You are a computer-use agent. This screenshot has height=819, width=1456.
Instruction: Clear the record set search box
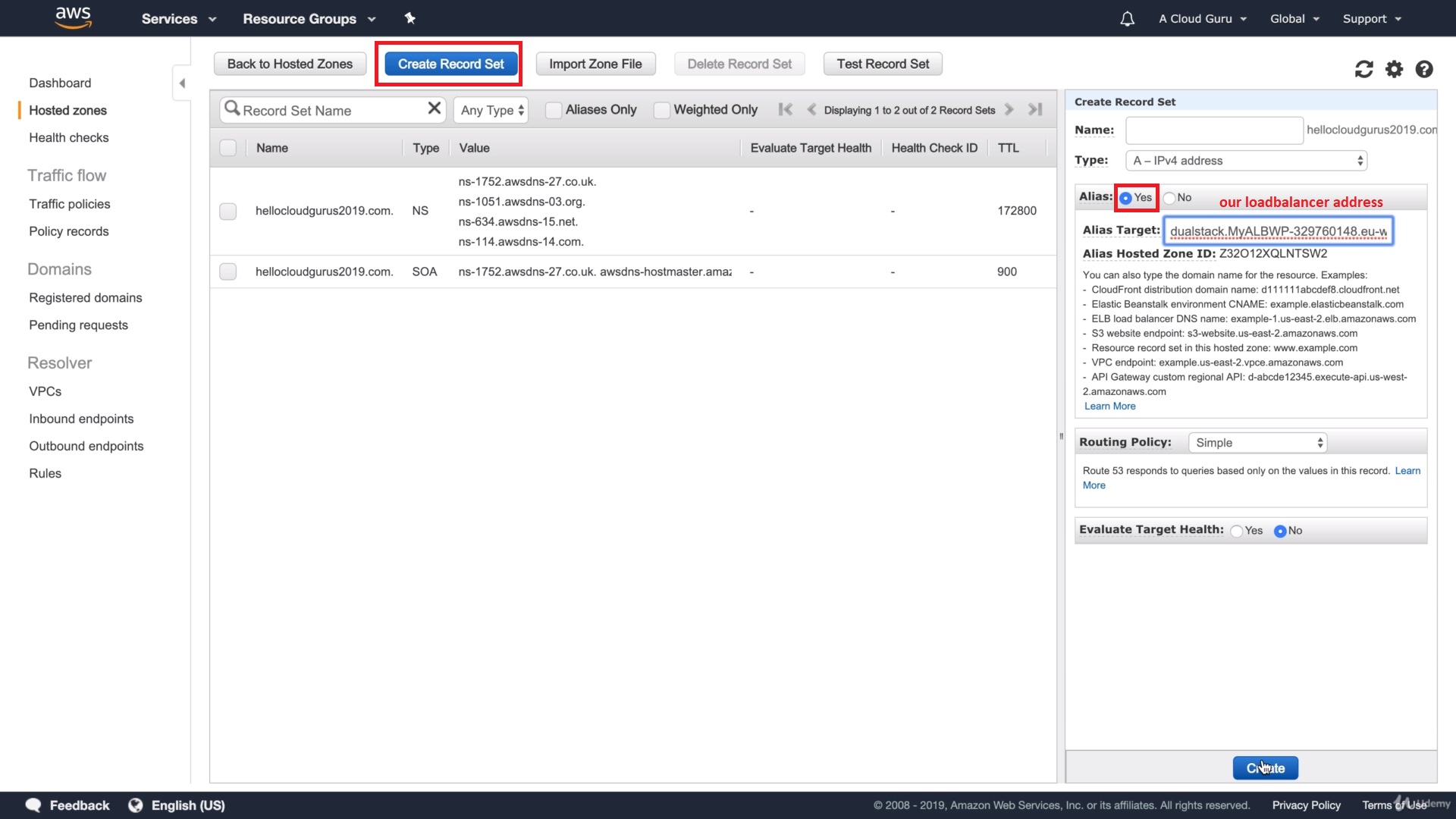pos(434,108)
